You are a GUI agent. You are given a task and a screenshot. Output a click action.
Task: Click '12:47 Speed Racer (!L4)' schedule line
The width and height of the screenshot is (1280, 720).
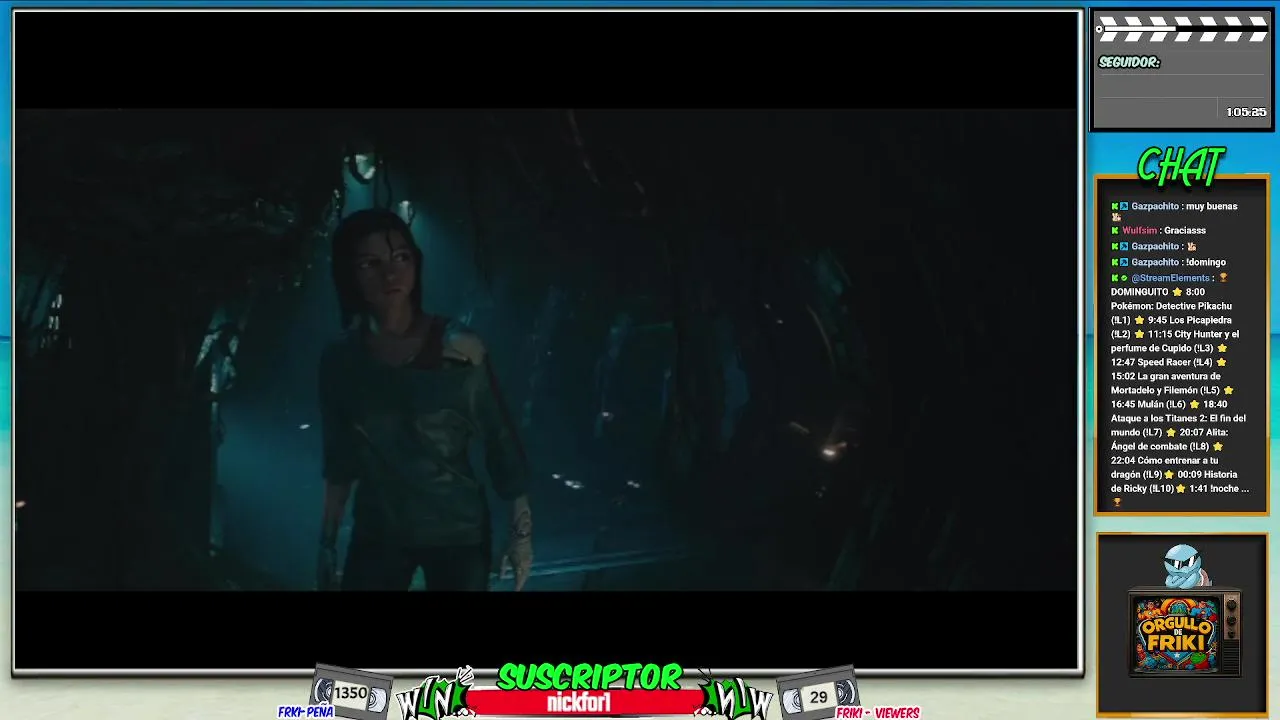pyautogui.click(x=1161, y=362)
